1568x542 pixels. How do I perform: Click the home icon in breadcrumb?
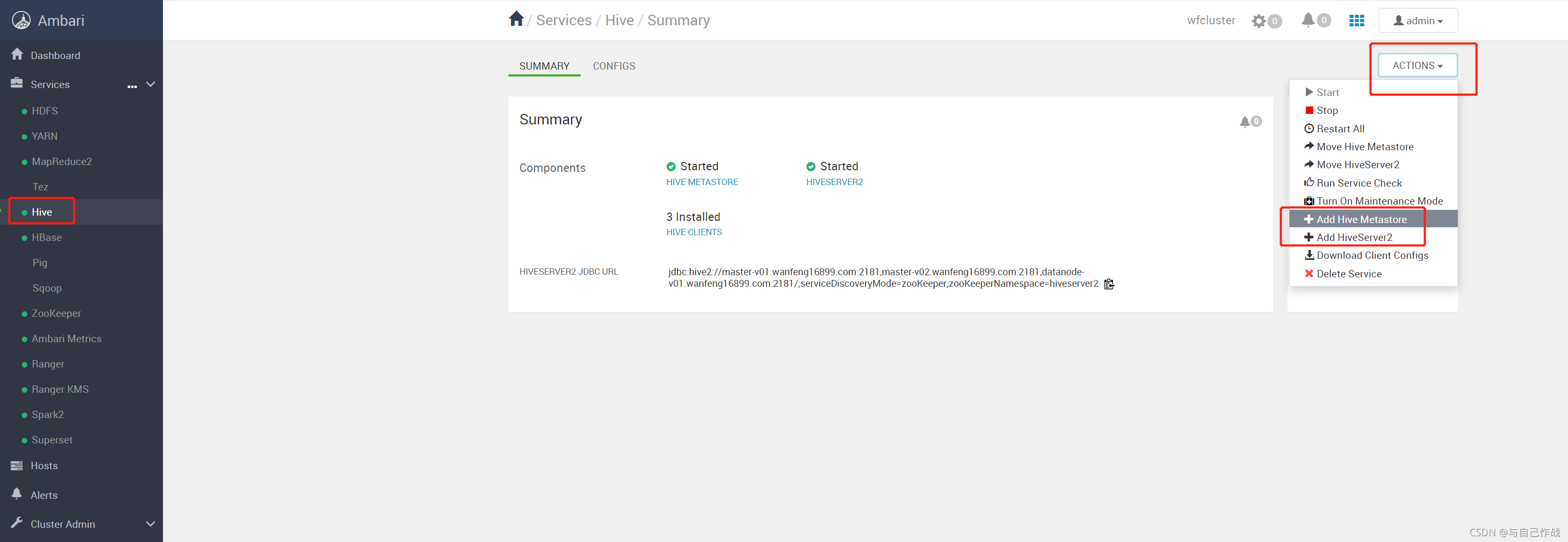[x=516, y=19]
